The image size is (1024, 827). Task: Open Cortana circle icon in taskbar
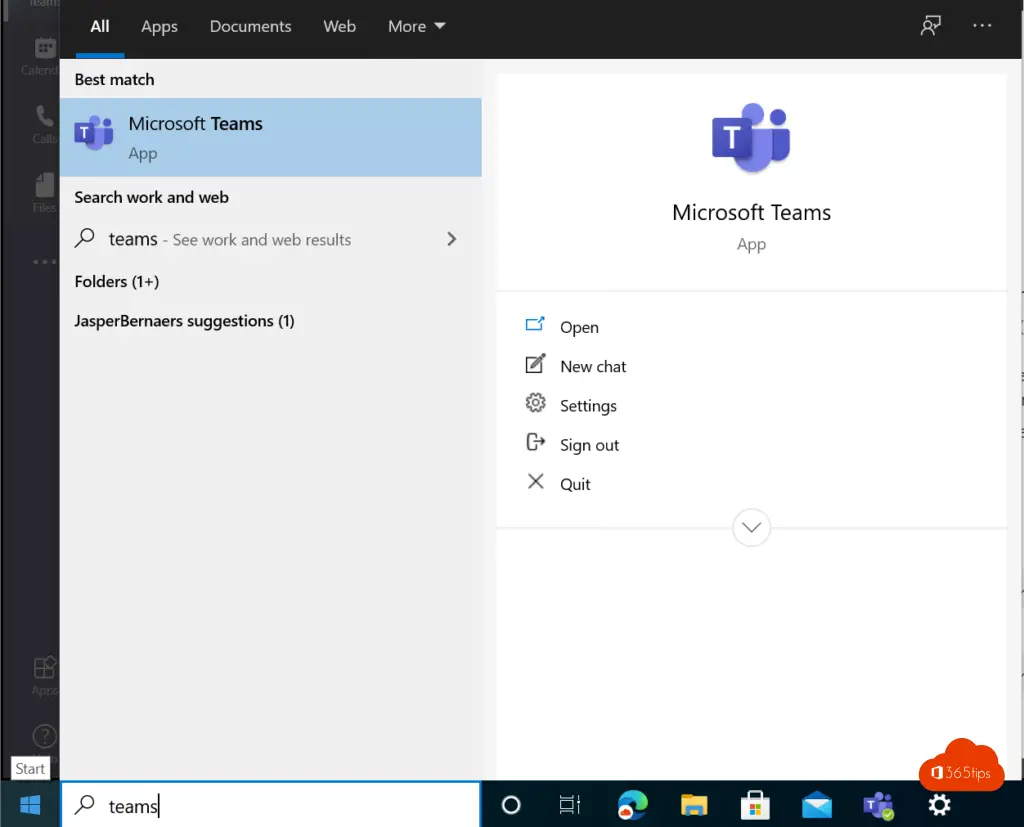[x=511, y=805]
